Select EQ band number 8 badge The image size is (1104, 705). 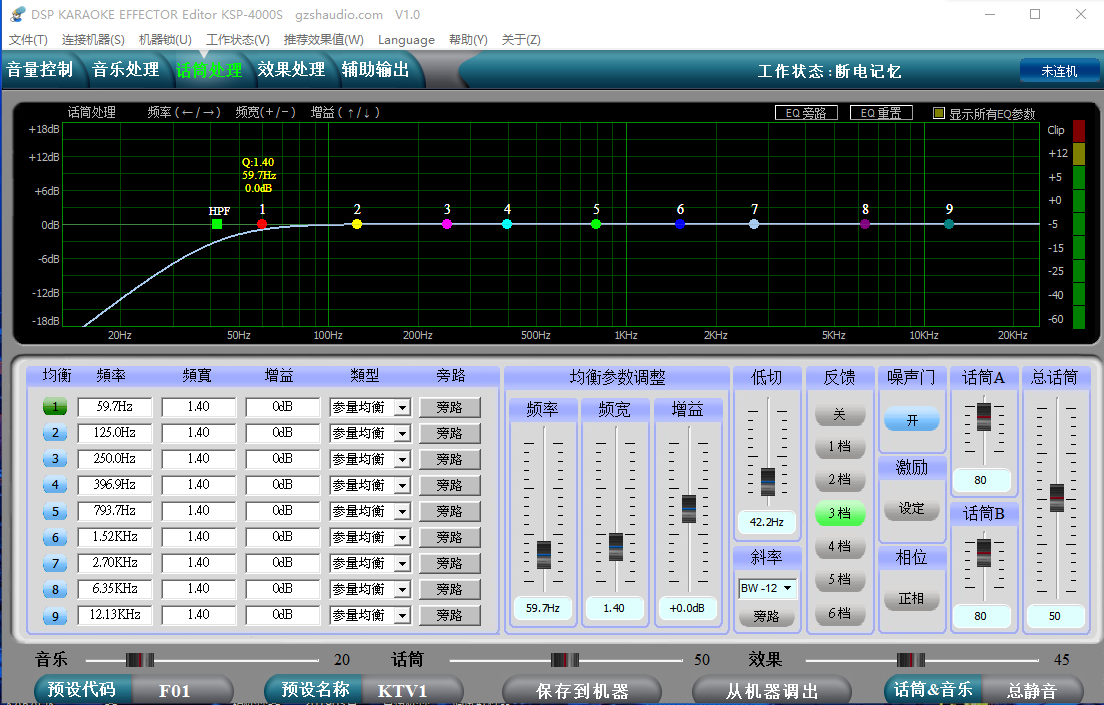pyautogui.click(x=55, y=589)
